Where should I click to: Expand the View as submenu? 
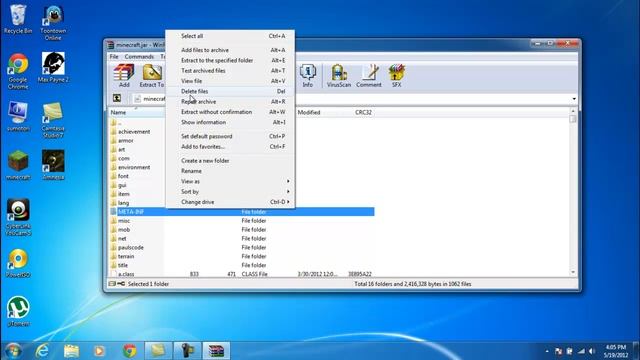231,181
